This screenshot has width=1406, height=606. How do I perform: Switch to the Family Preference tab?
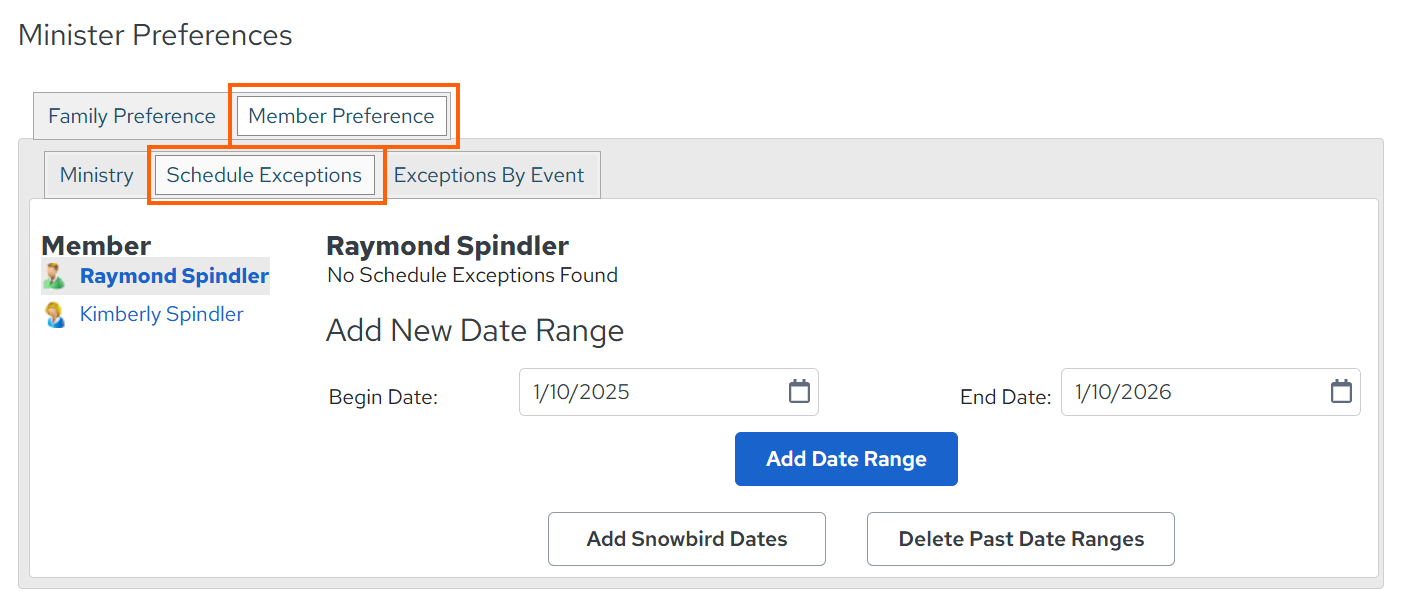click(131, 116)
